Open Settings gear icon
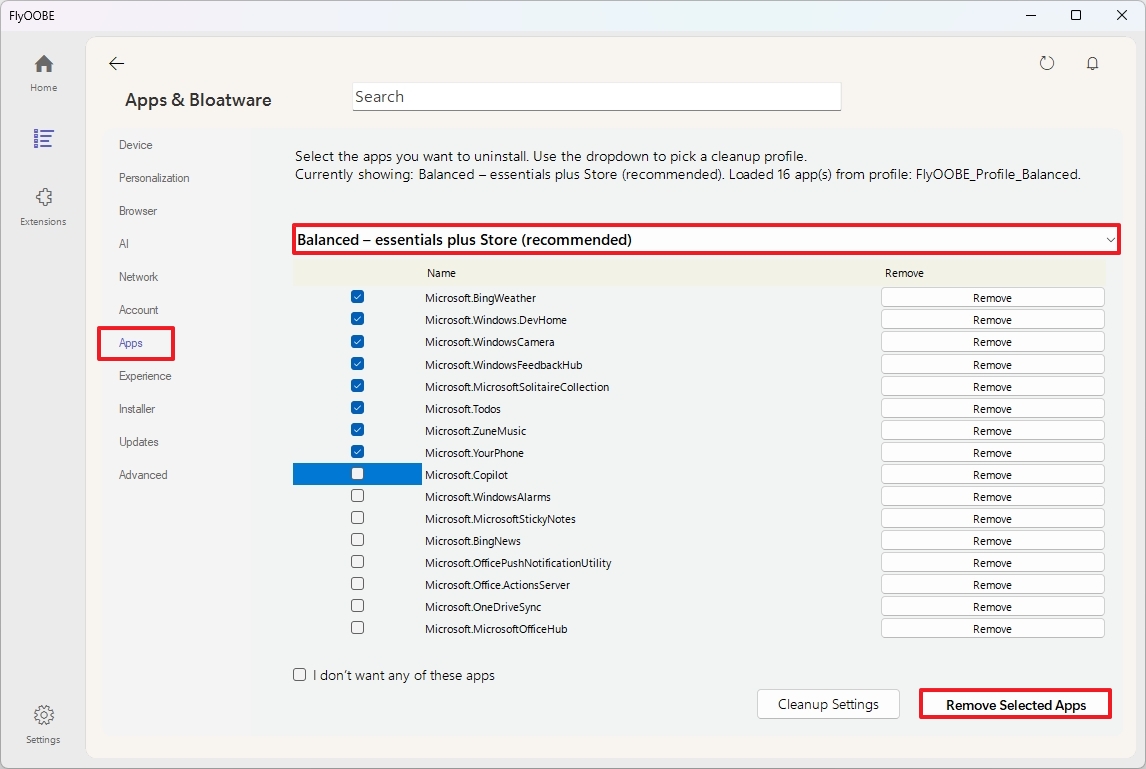 point(43,716)
